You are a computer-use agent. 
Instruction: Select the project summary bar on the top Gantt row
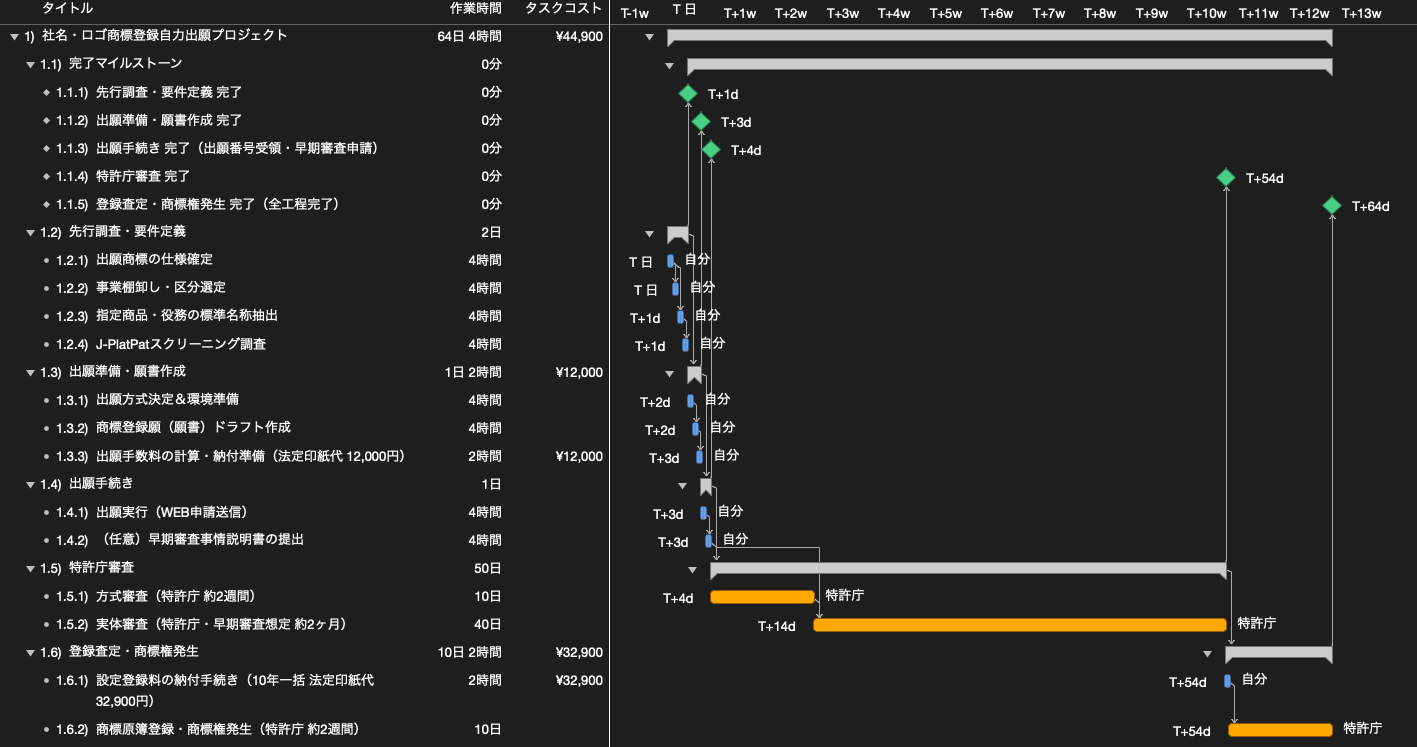point(999,37)
